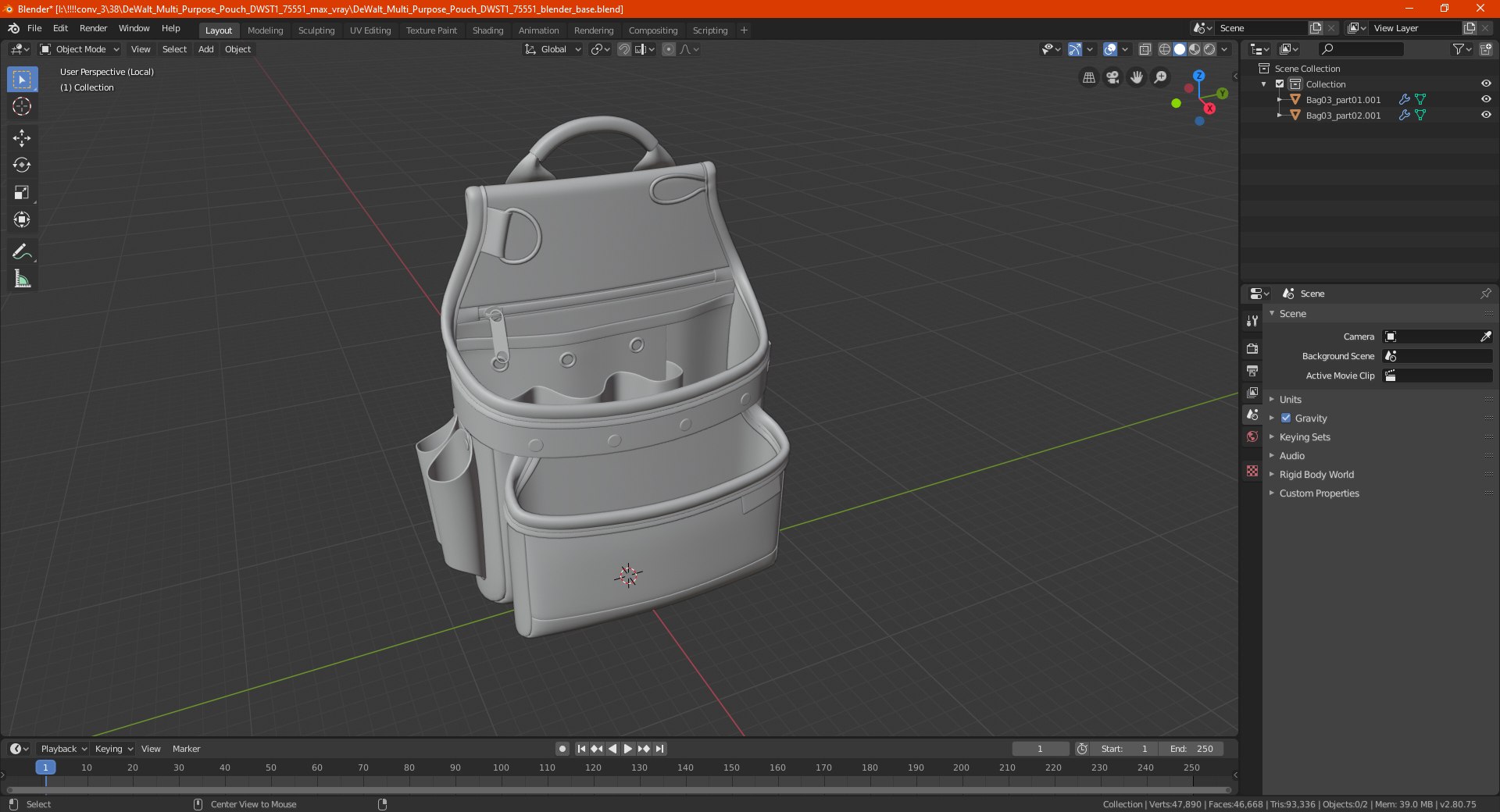Select the 3D Cursor tool
The width and height of the screenshot is (1500, 812).
[22, 106]
